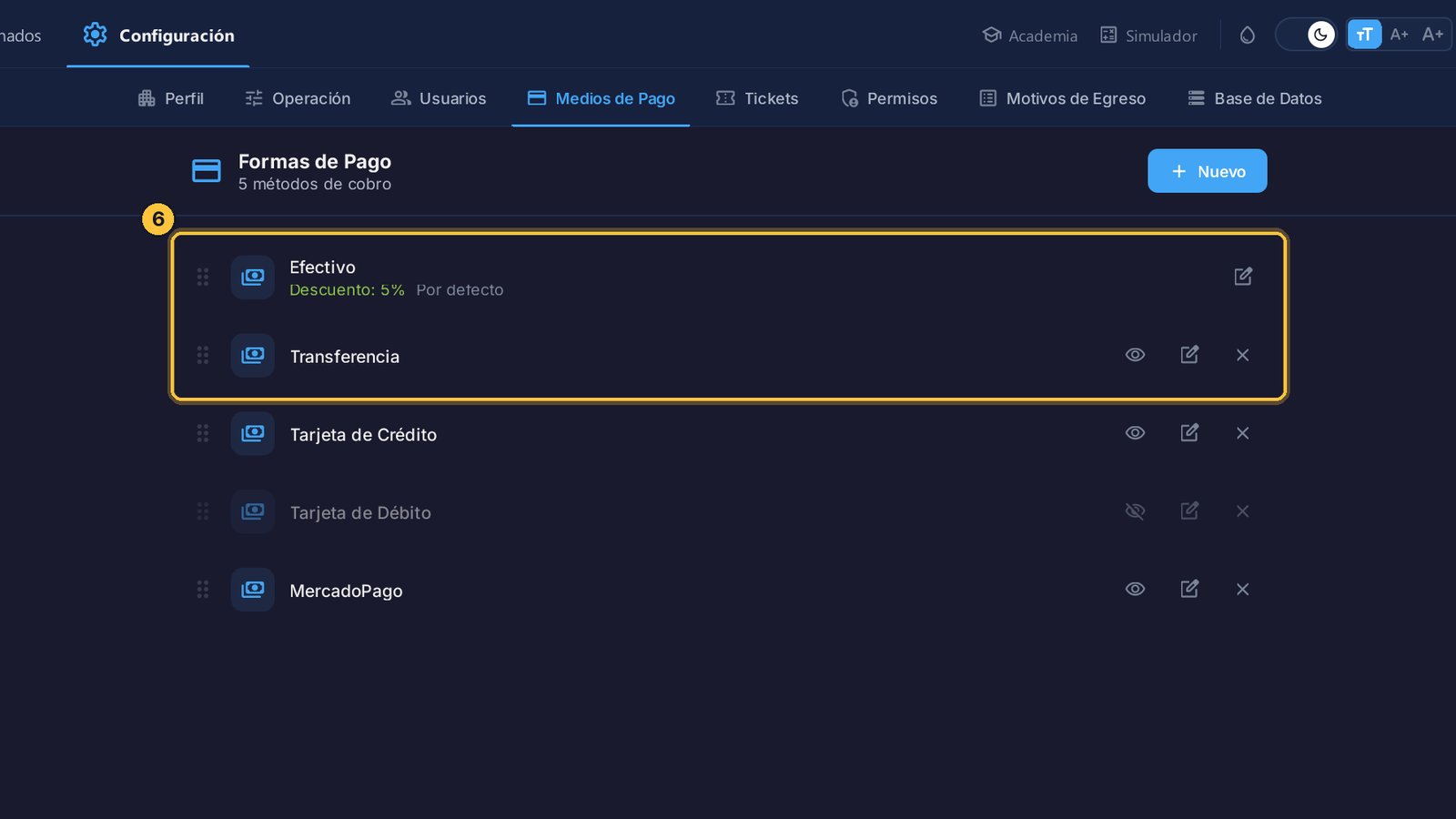Click the MercadoPago row drag handle
1456x819 pixels.
point(203,590)
